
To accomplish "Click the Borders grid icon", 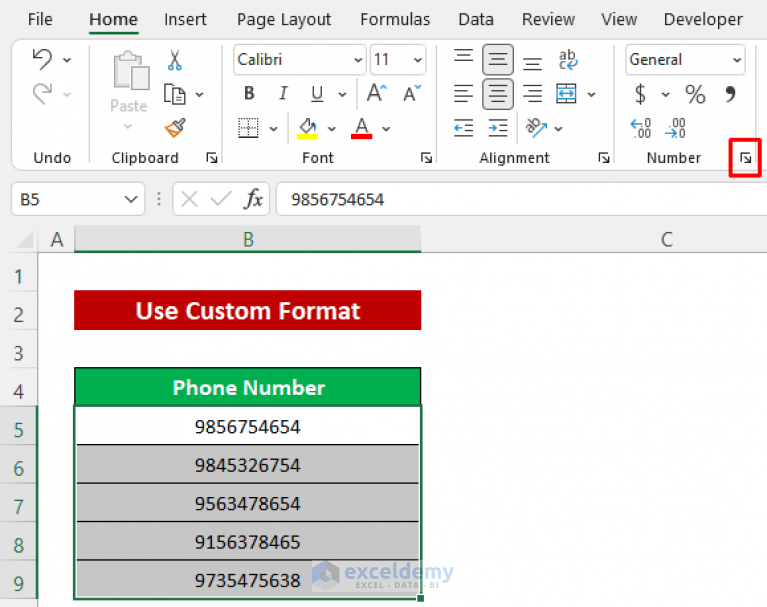I will click(248, 128).
